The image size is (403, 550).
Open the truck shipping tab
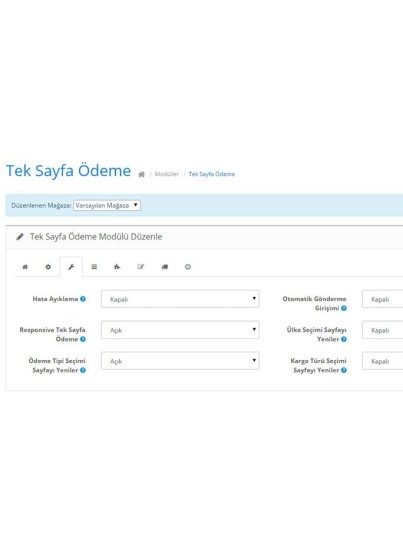pyautogui.click(x=164, y=267)
